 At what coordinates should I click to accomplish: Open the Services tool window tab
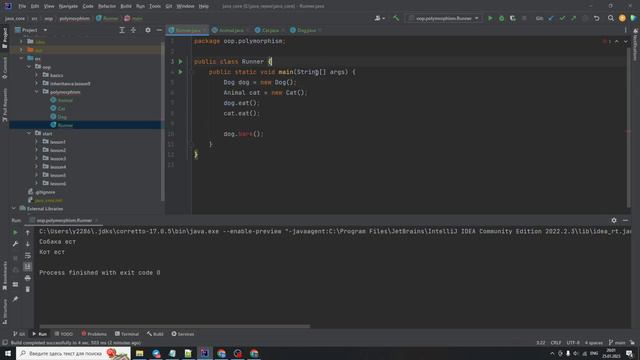(182, 334)
